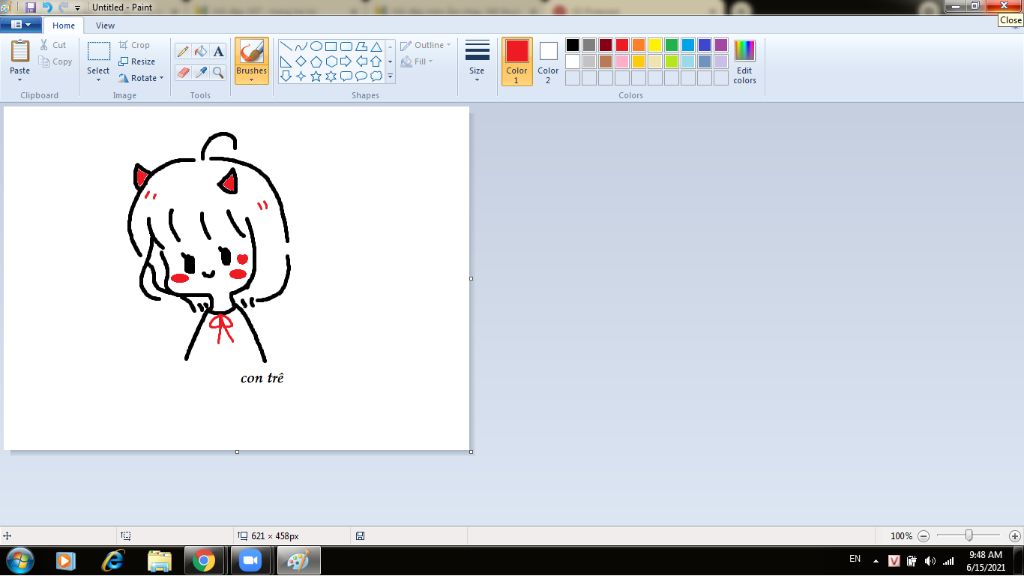
Task: Click the zoom out minus button
Action: [923, 536]
